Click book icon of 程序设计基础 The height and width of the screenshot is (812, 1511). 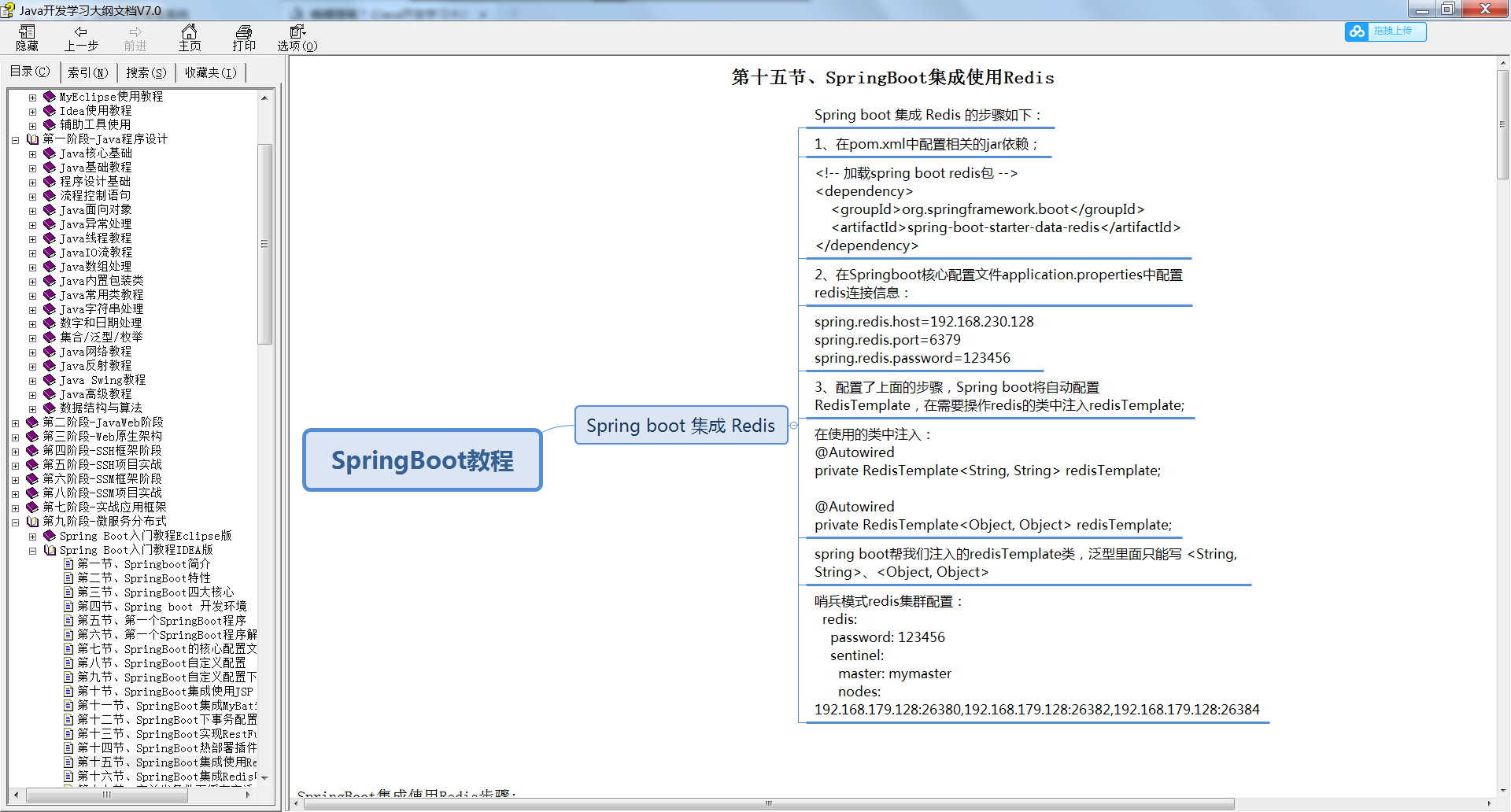coord(50,181)
